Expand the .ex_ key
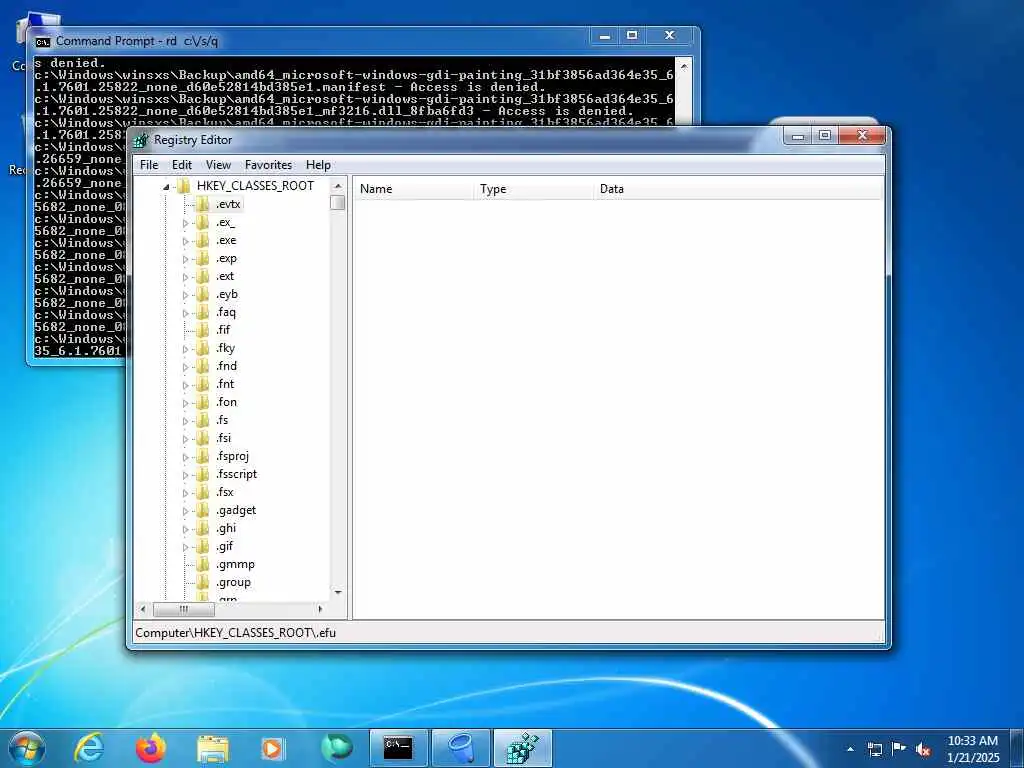This screenshot has height=768, width=1024. coord(185,223)
